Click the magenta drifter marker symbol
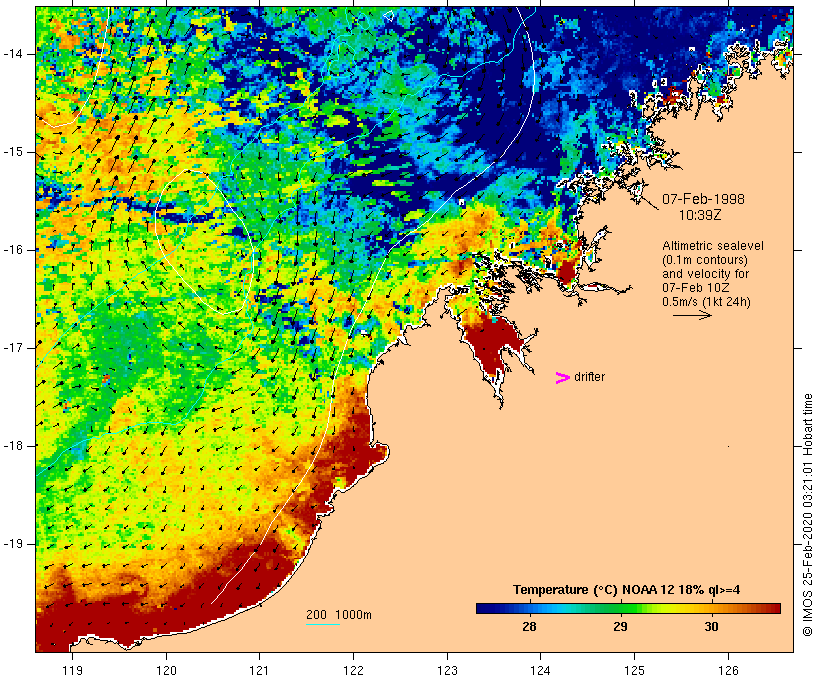This screenshot has height=680, width=820. pos(562,378)
